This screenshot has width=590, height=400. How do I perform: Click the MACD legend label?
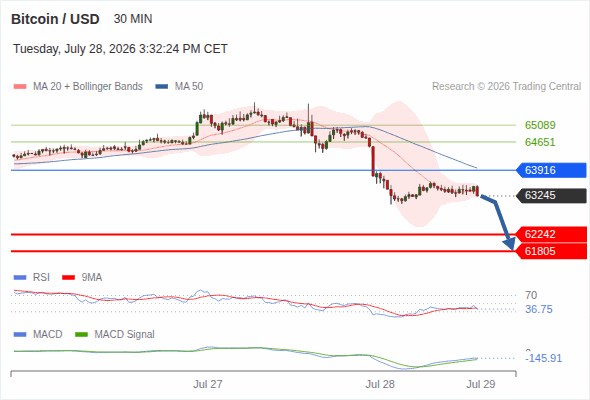point(48,334)
